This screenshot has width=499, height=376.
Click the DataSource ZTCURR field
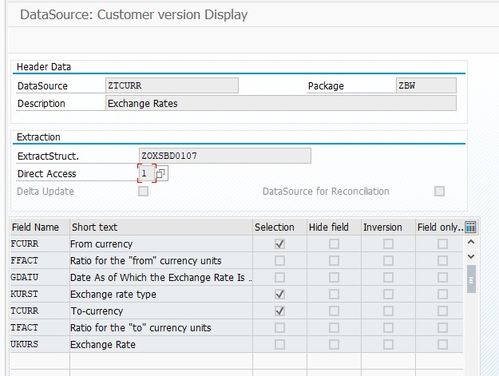(172, 86)
